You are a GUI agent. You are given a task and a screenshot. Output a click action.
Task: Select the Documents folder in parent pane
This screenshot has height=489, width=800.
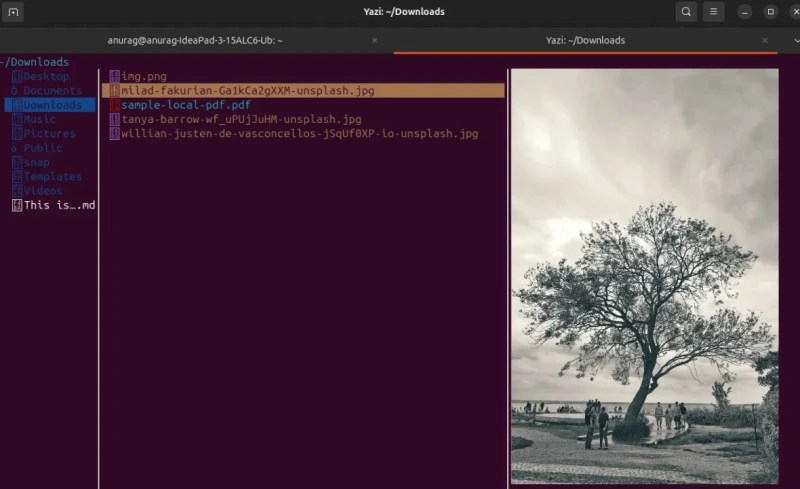[x=50, y=90]
